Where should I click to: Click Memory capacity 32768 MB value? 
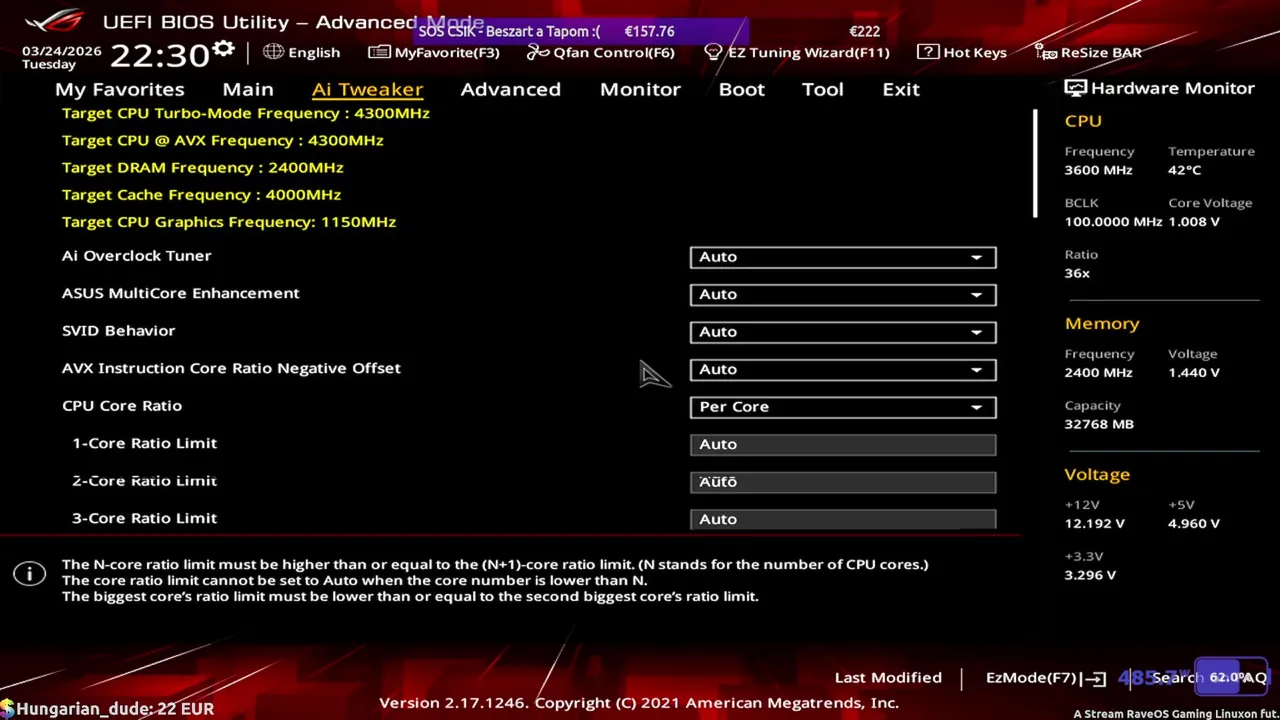1099,424
